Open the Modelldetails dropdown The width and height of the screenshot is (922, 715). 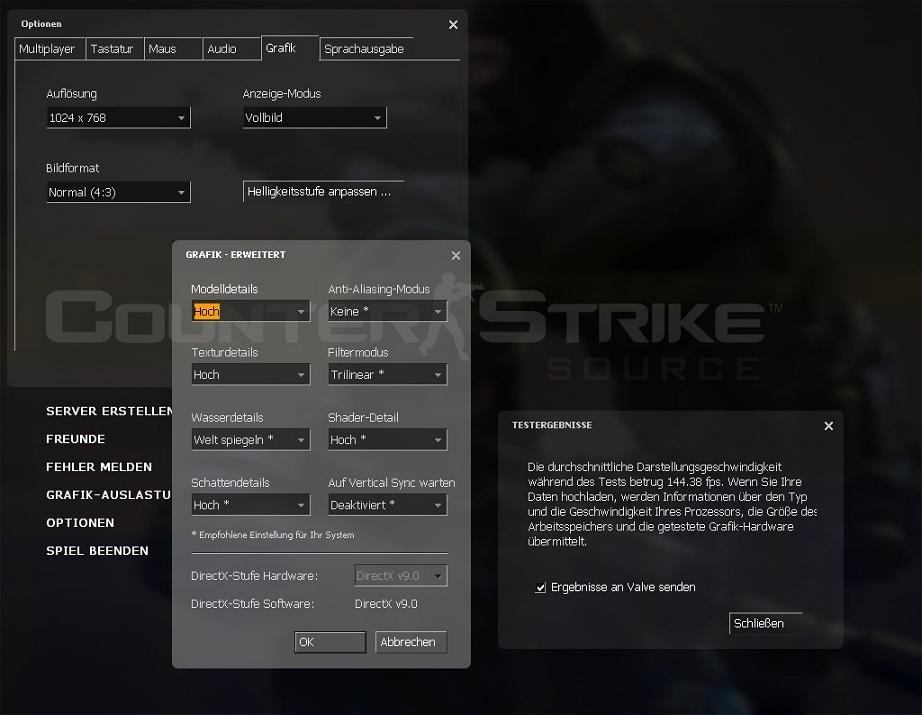click(x=250, y=311)
